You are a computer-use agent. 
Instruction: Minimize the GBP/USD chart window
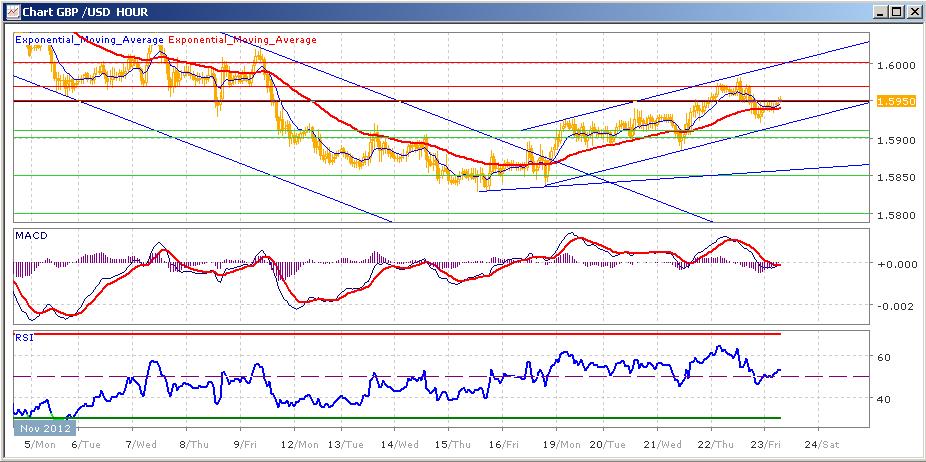click(x=882, y=11)
